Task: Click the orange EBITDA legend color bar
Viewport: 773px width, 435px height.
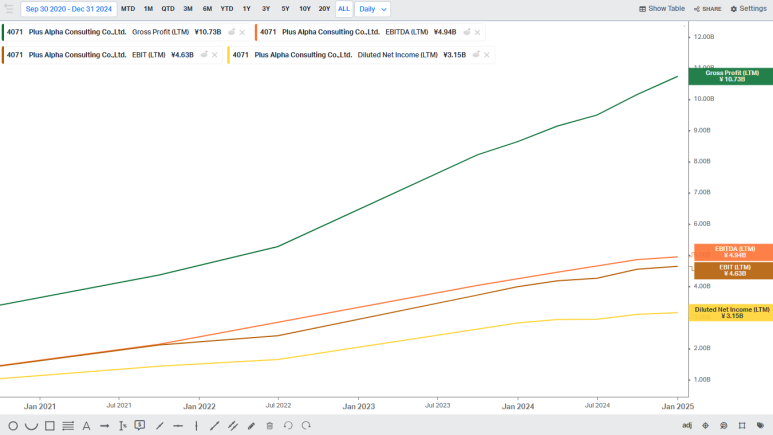Action: 256,32
